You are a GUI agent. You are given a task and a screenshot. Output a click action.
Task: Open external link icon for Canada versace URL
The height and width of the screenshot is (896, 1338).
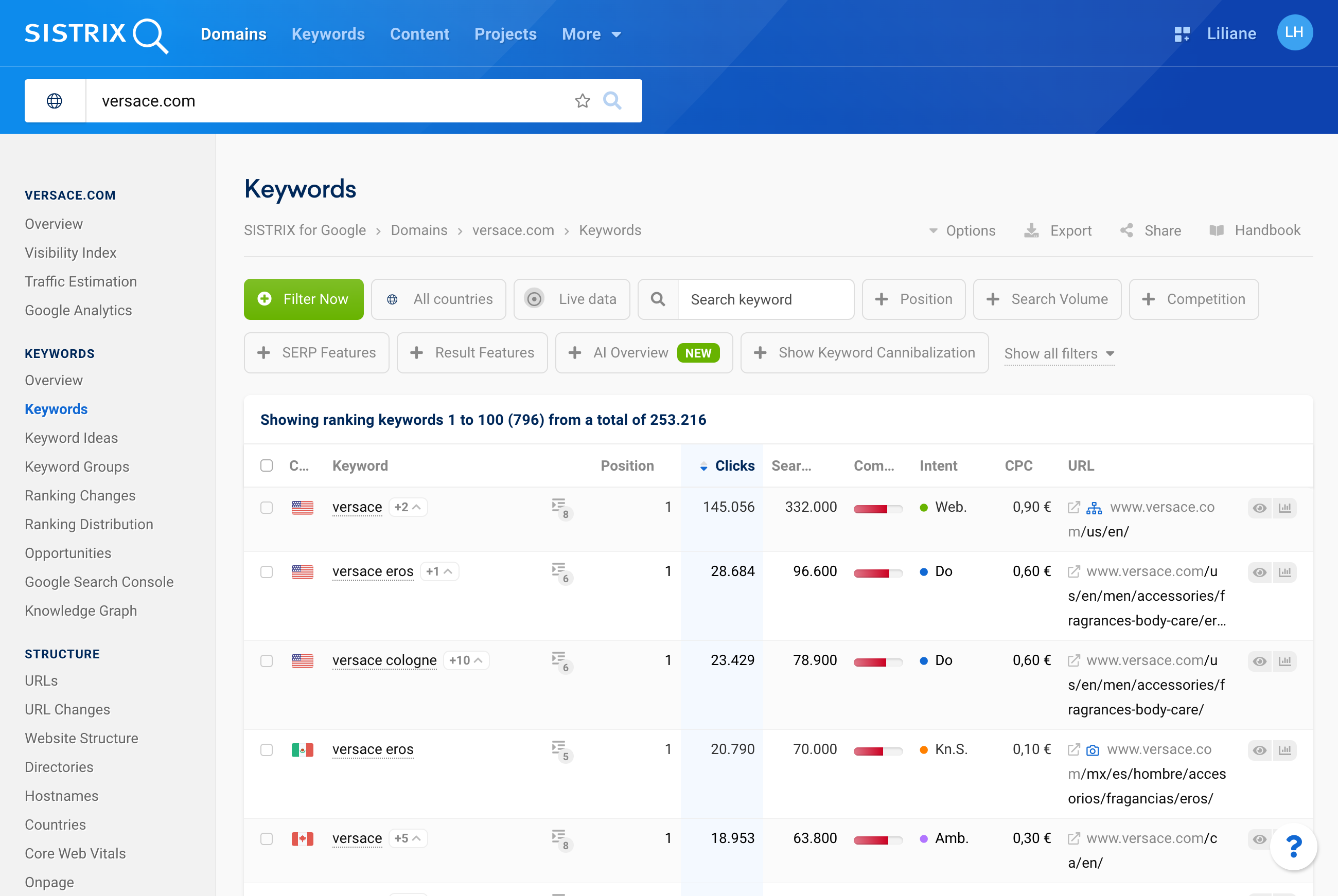[x=1074, y=838]
